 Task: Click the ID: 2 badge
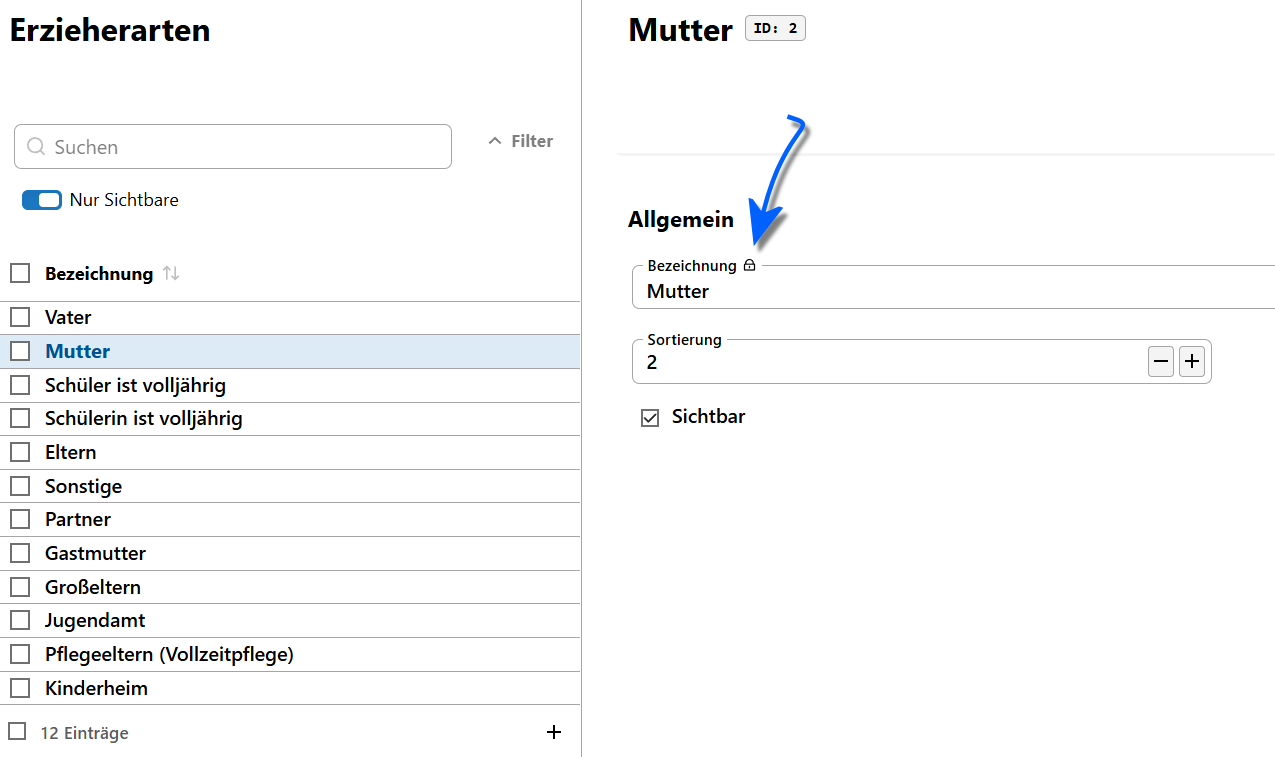pos(775,29)
